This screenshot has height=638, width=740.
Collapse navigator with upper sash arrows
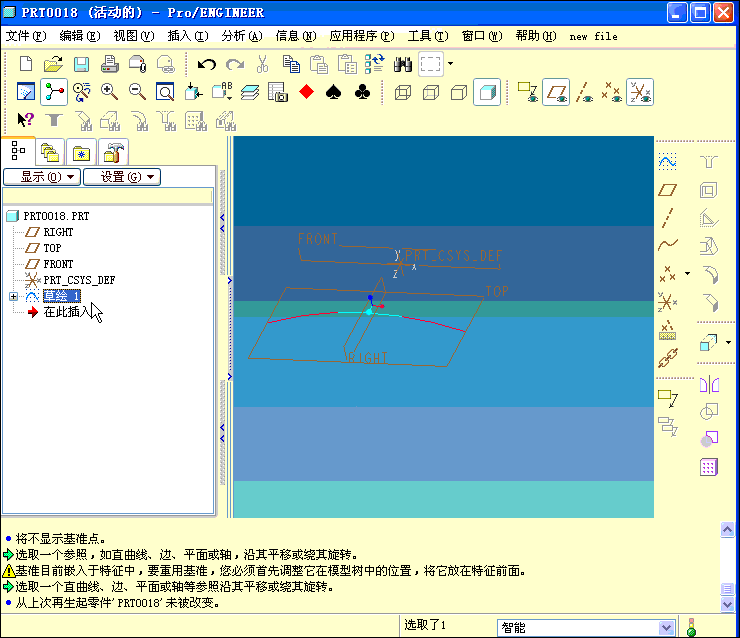222,223
